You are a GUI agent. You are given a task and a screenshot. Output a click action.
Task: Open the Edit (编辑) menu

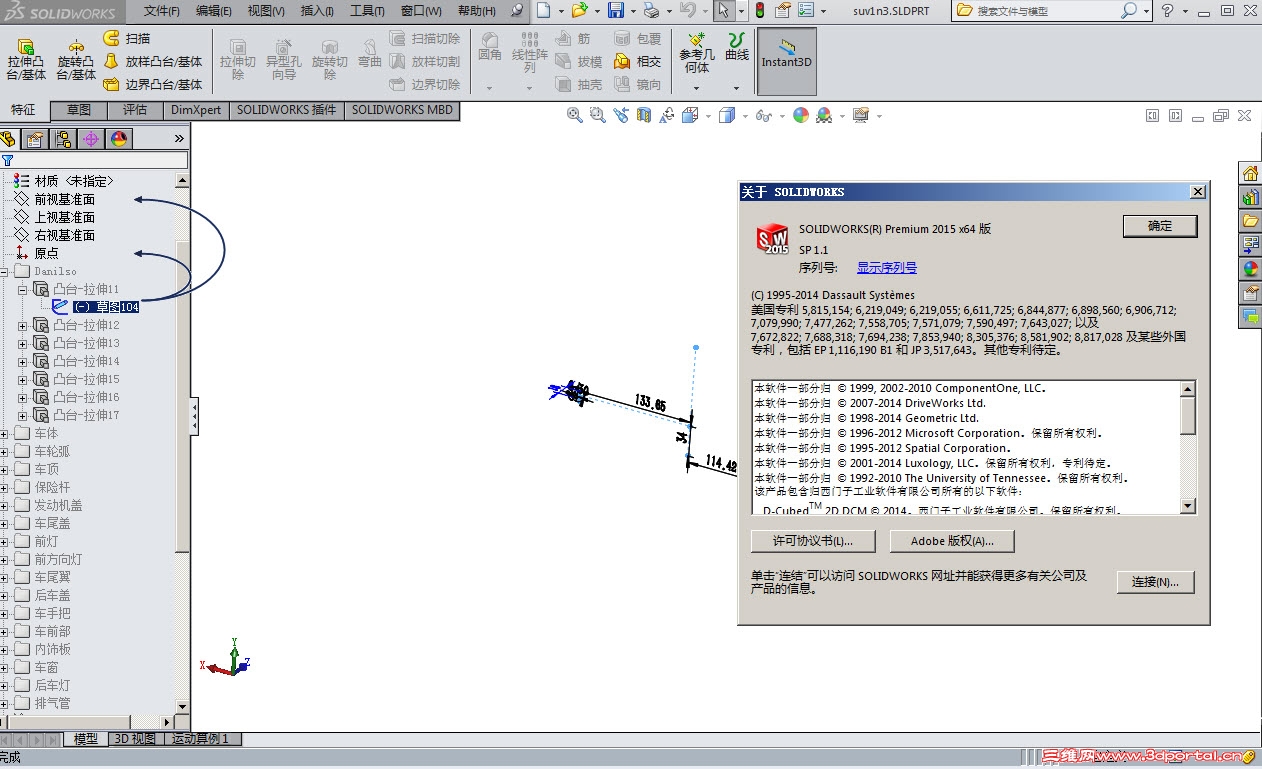click(x=214, y=11)
